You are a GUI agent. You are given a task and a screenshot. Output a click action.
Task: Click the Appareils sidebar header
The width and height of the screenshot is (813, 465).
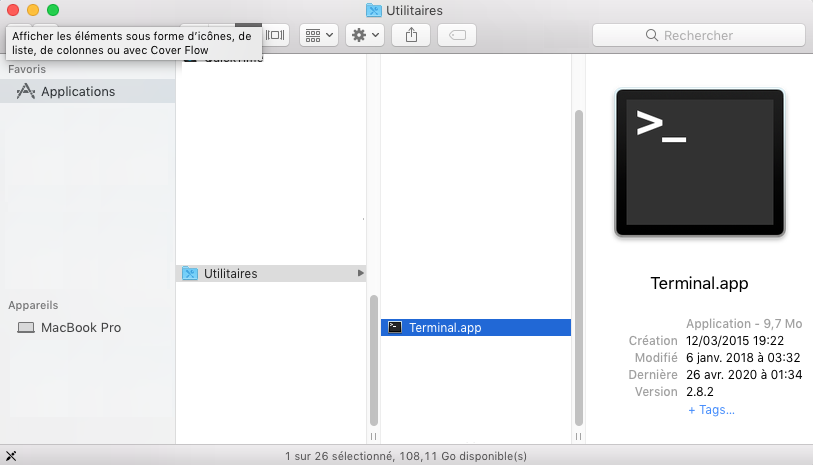33,305
